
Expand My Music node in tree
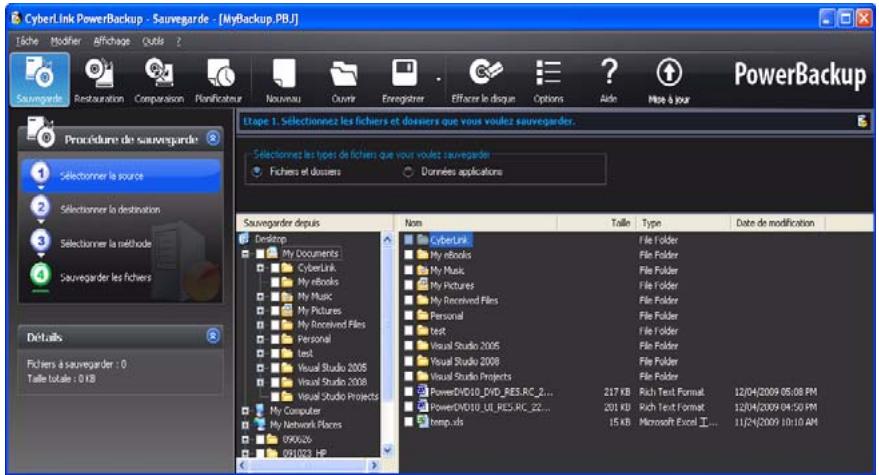pos(260,296)
